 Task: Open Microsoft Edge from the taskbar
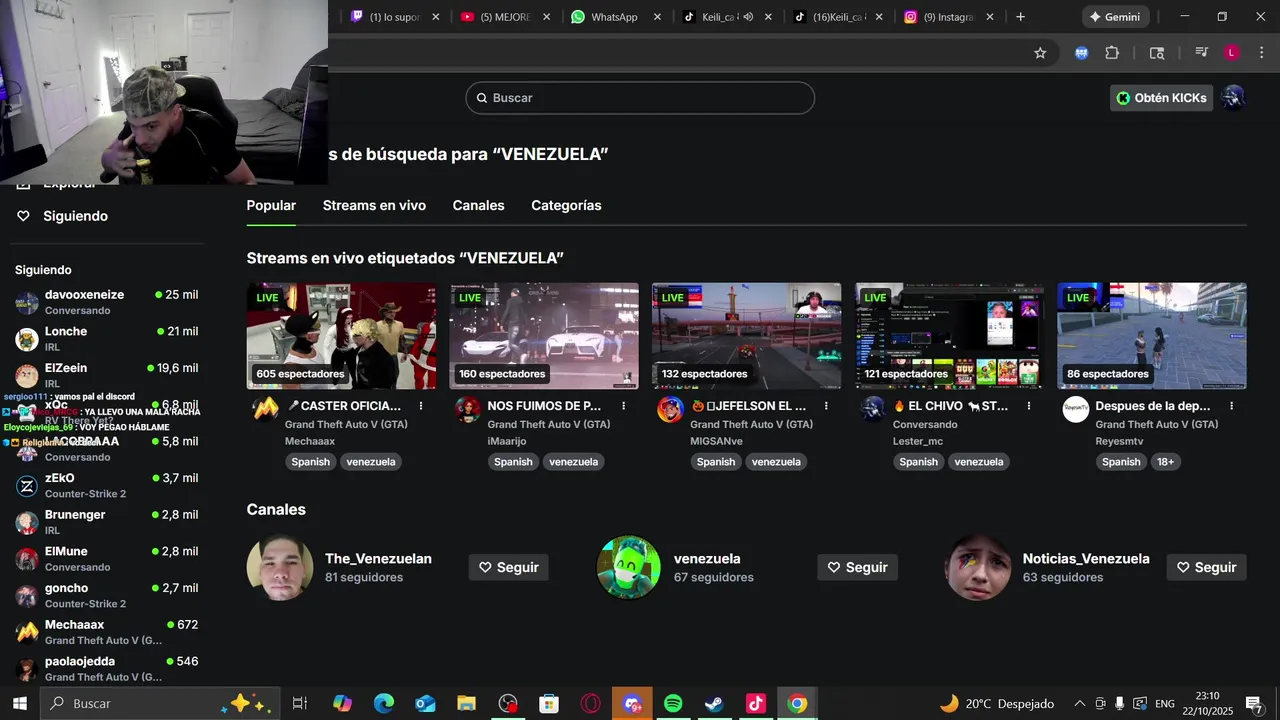[384, 704]
